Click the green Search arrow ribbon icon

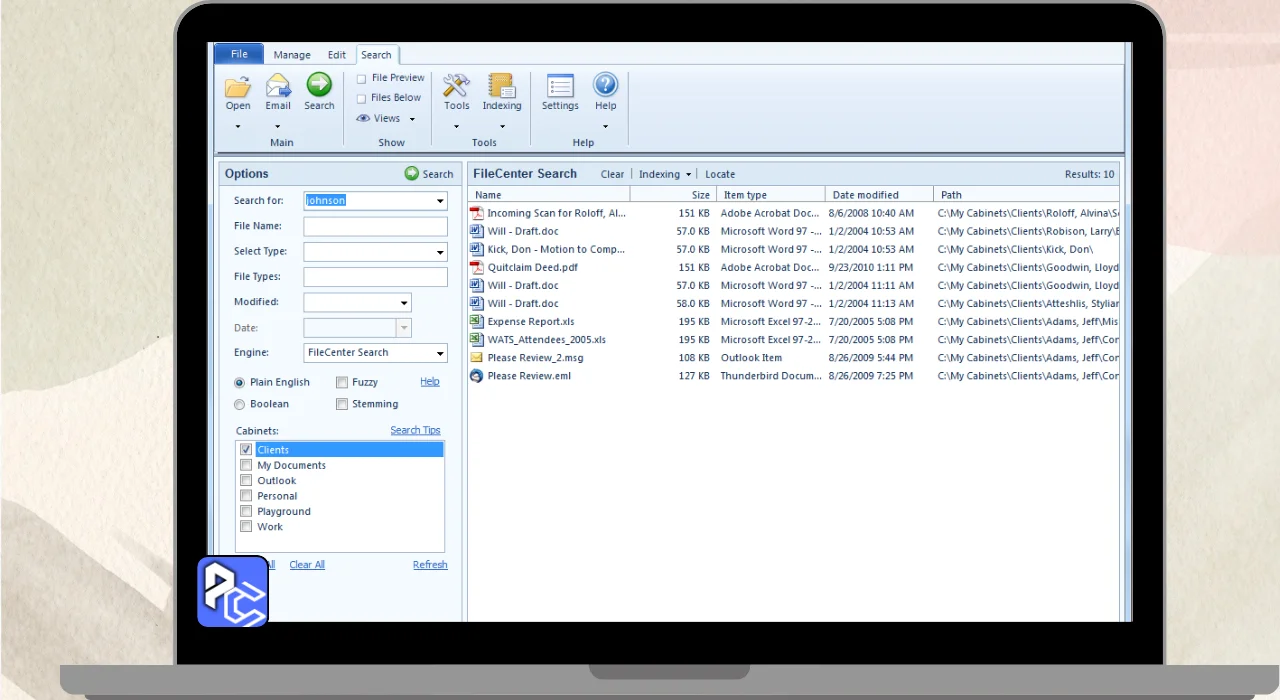(x=319, y=86)
